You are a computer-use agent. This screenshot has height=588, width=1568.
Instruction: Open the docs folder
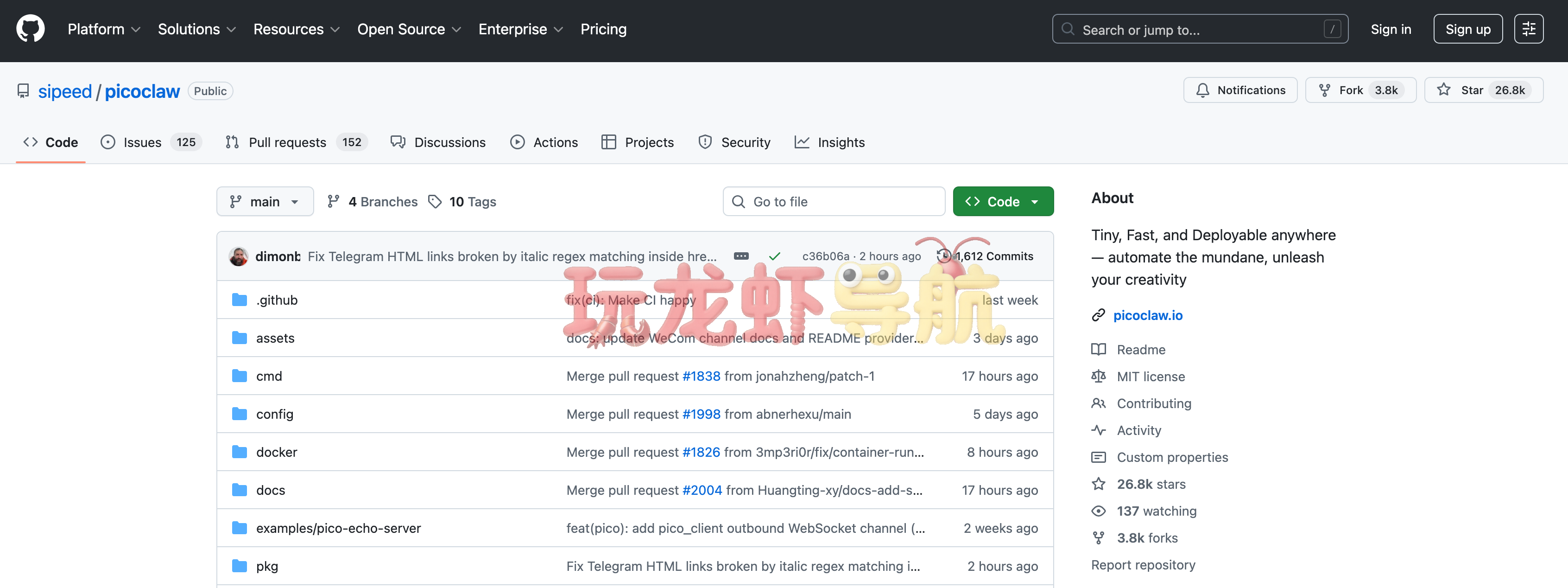click(271, 491)
